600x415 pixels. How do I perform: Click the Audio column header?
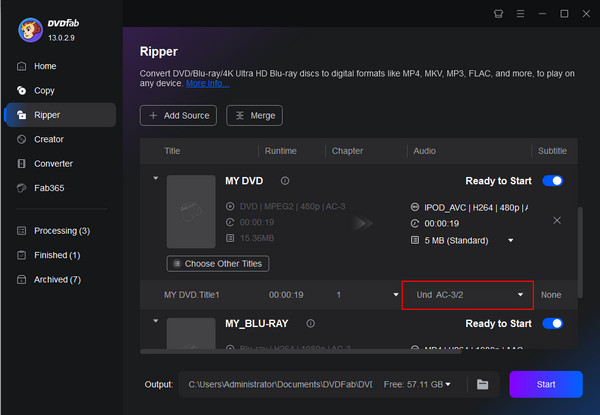coord(424,151)
